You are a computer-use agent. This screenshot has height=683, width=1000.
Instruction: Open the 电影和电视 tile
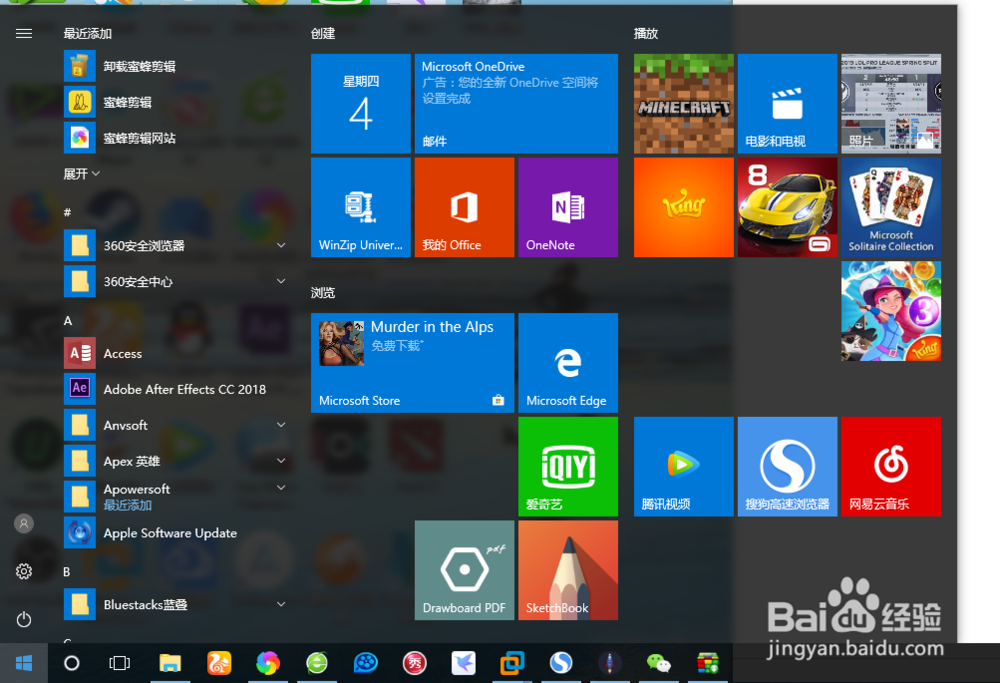787,103
